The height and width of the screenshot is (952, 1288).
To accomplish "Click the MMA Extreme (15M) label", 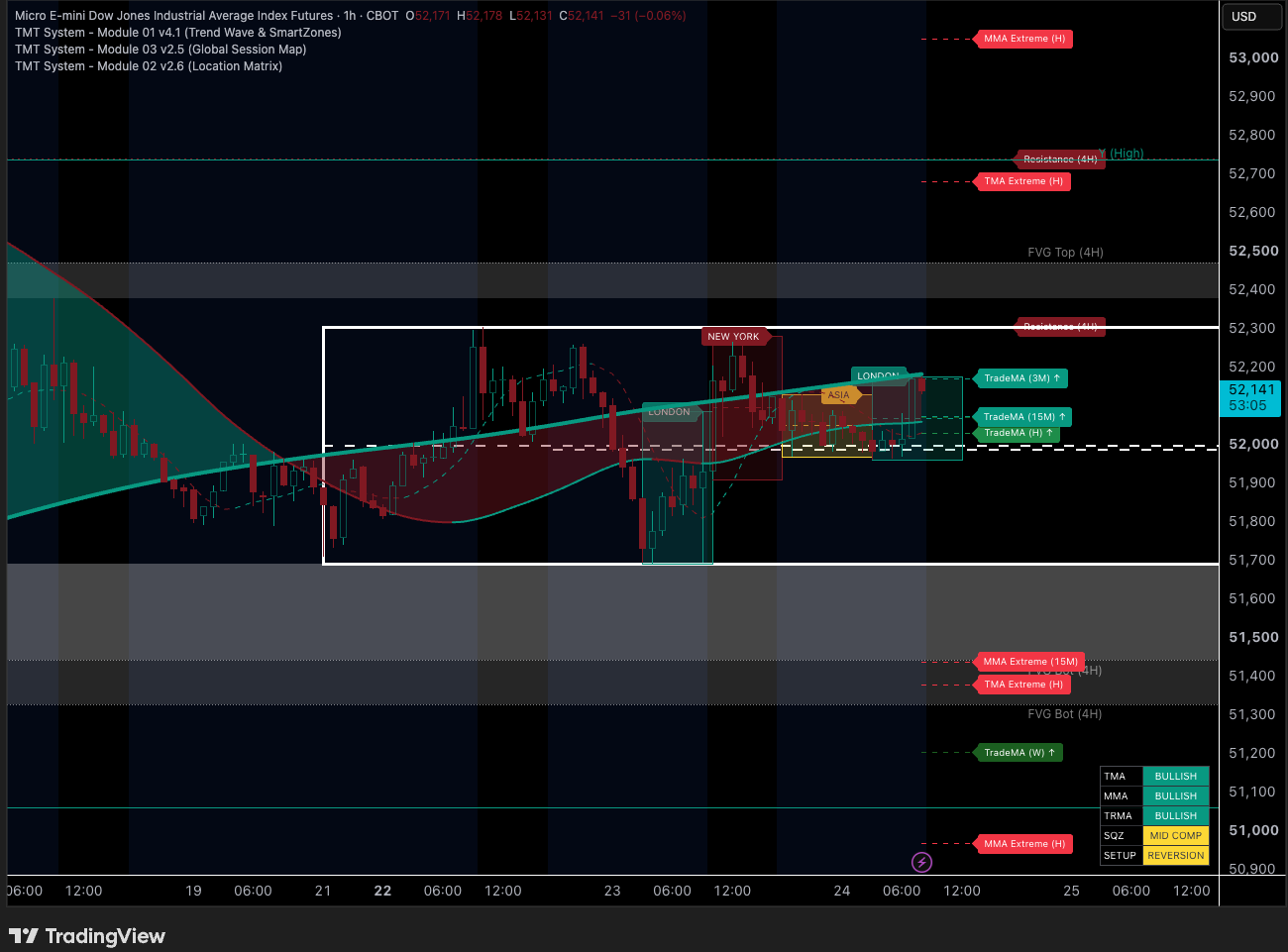I will tap(1029, 662).
